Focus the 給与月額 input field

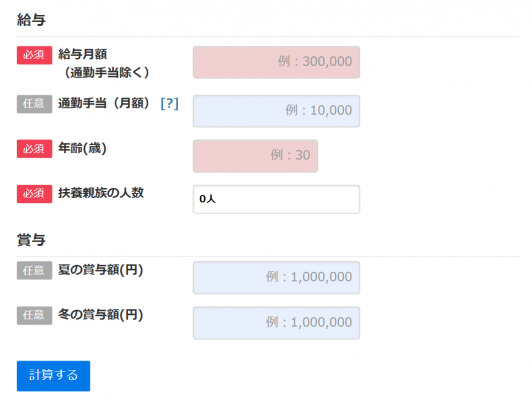pos(276,62)
